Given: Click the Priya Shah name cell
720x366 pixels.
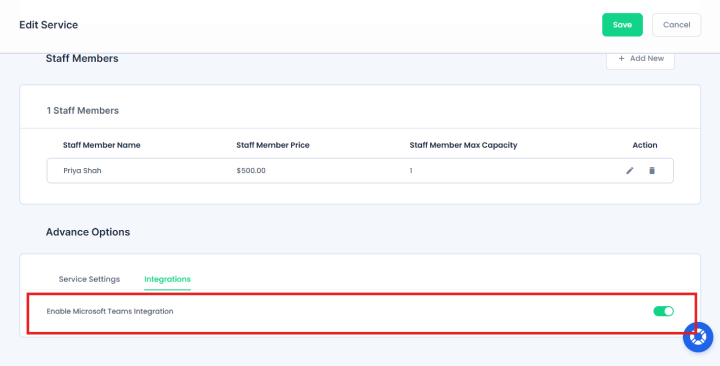Looking at the screenshot, I should coord(82,171).
